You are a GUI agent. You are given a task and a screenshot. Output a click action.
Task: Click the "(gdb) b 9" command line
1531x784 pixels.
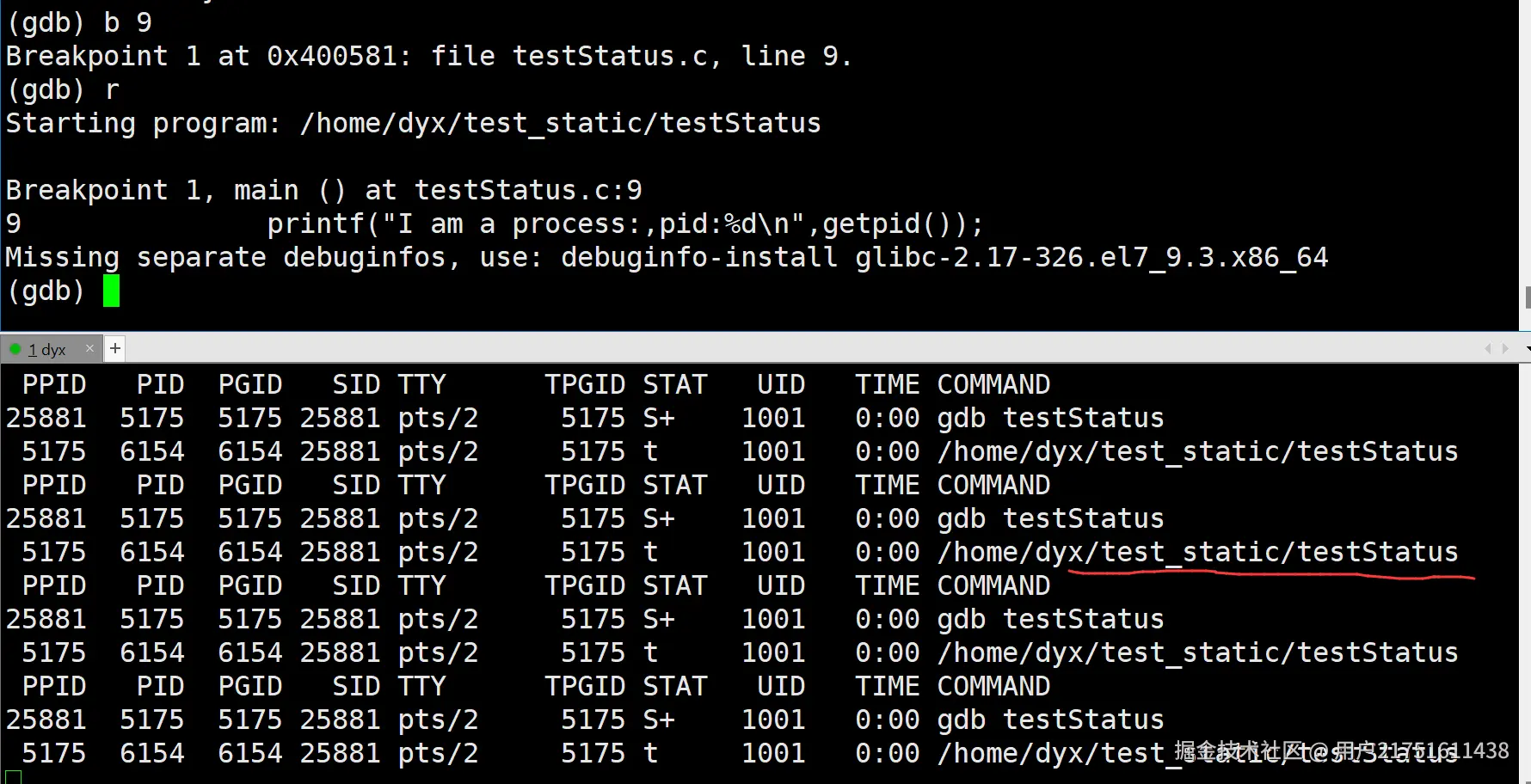[79, 22]
